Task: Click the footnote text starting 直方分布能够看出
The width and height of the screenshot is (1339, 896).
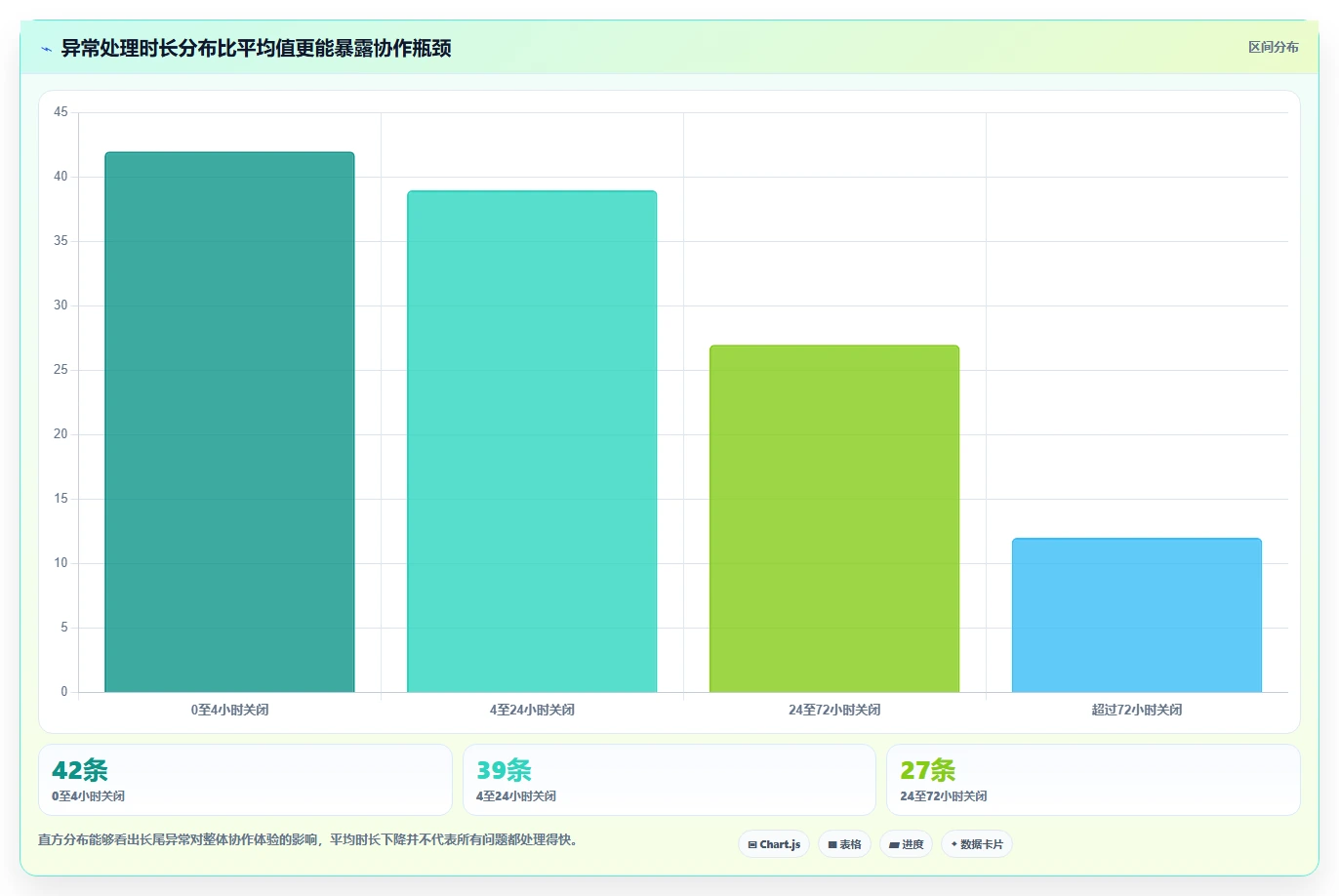Action: coord(307,839)
